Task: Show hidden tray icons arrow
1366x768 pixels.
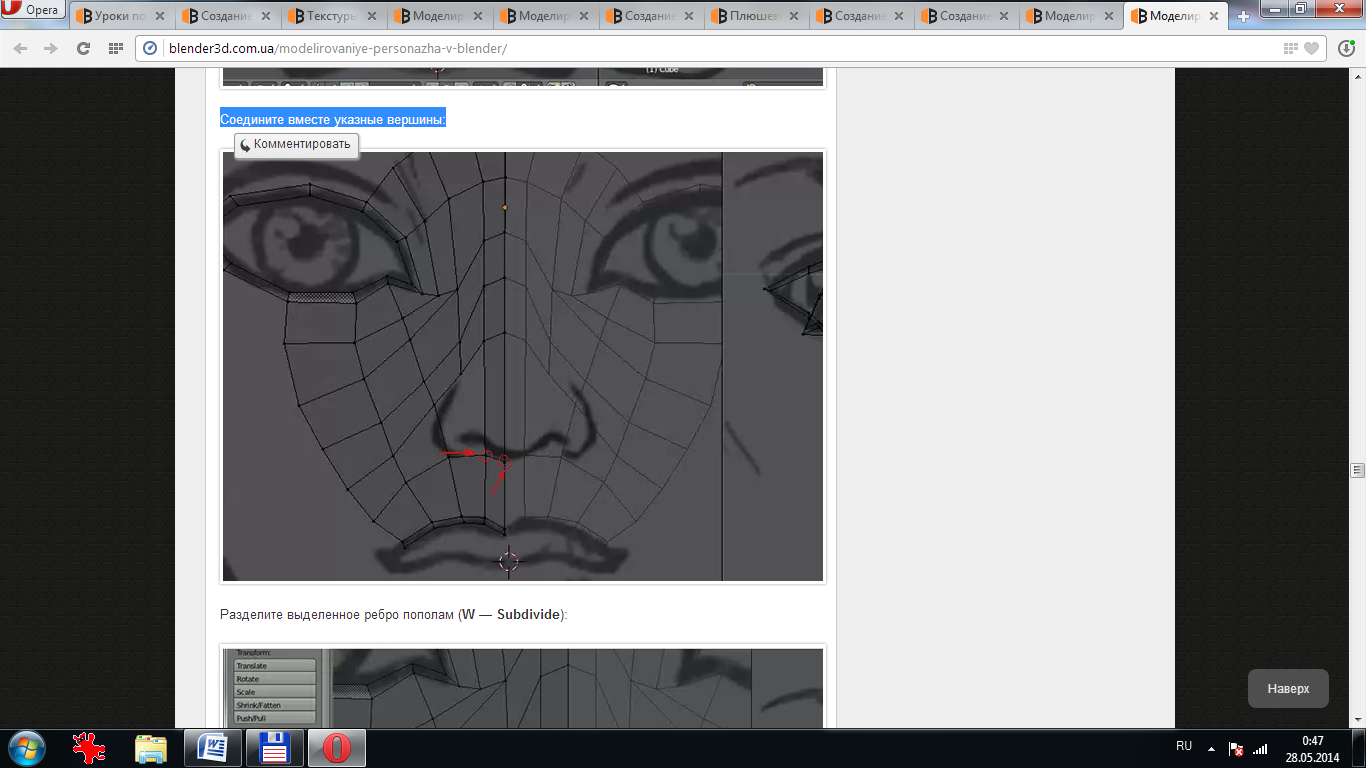Action: pos(1211,748)
